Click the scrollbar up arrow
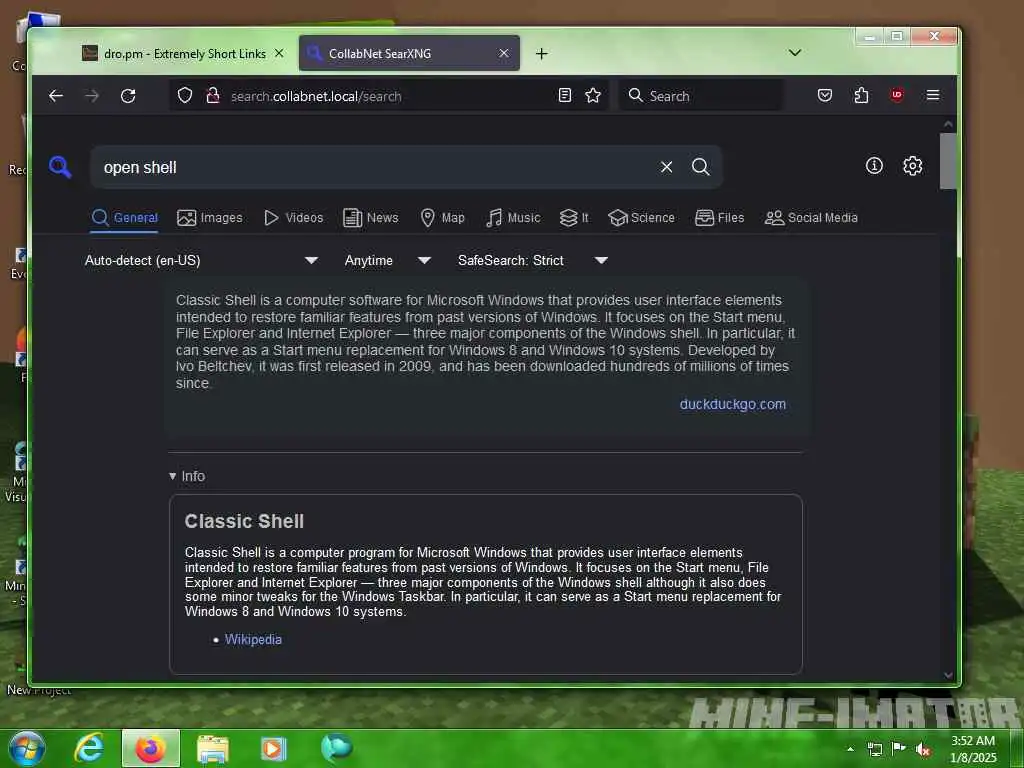 tap(948, 124)
